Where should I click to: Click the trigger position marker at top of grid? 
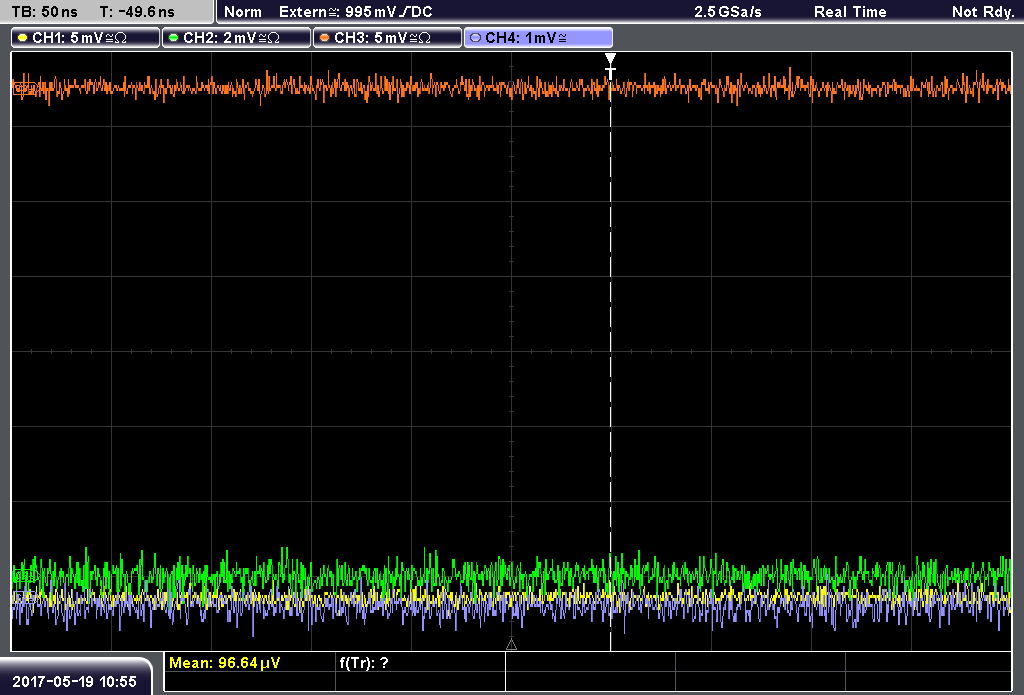pos(610,59)
